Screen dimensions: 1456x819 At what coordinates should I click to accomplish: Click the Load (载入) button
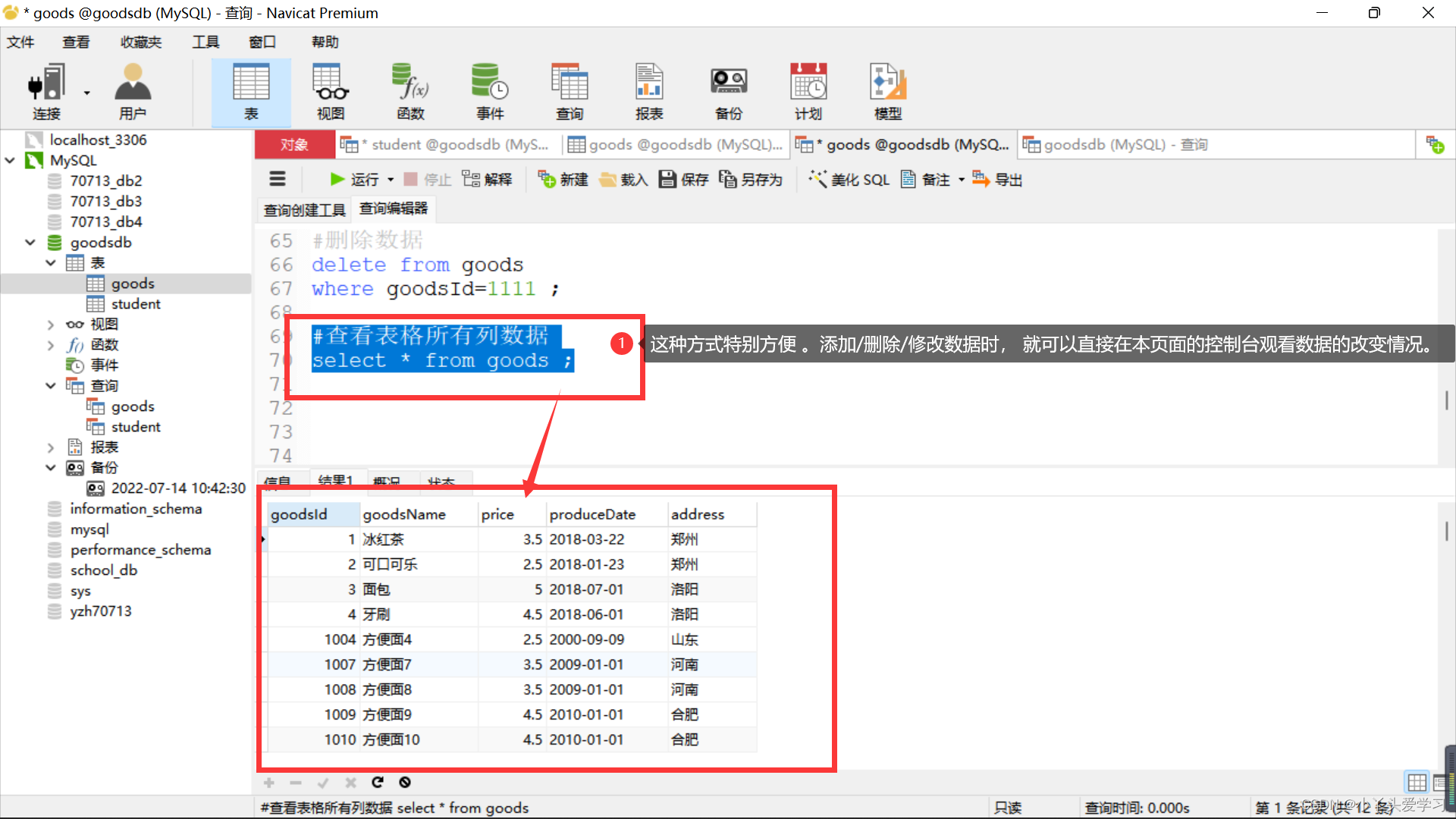pos(623,179)
